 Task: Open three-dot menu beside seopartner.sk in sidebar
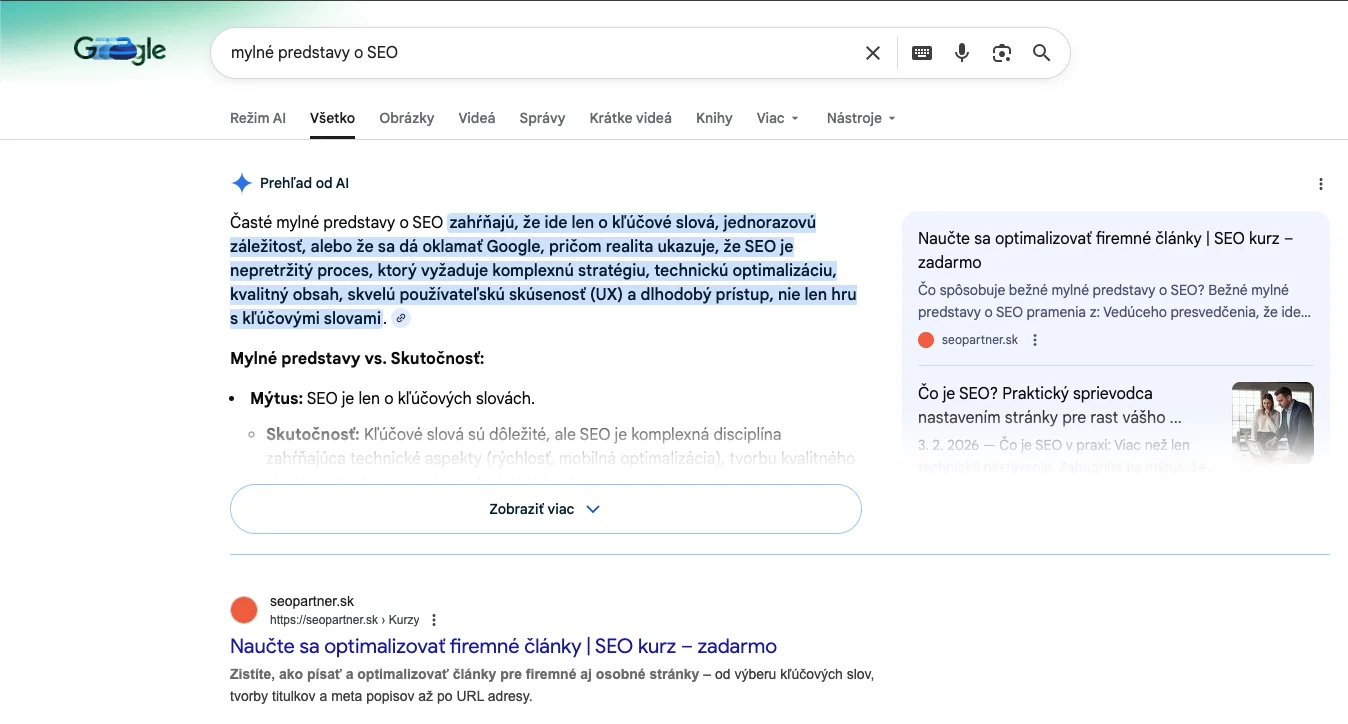pyautogui.click(x=1035, y=340)
